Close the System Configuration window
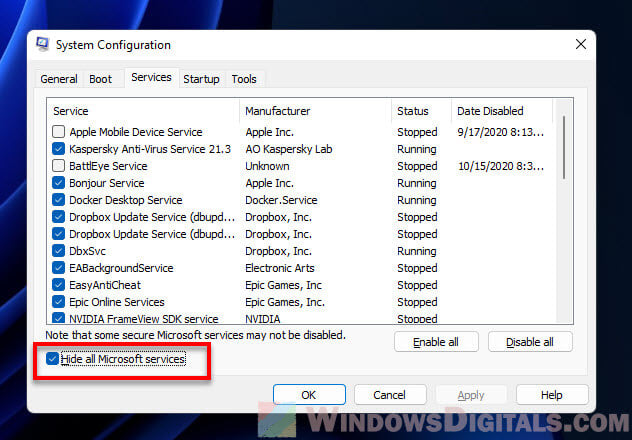The height and width of the screenshot is (440, 632). coord(580,44)
